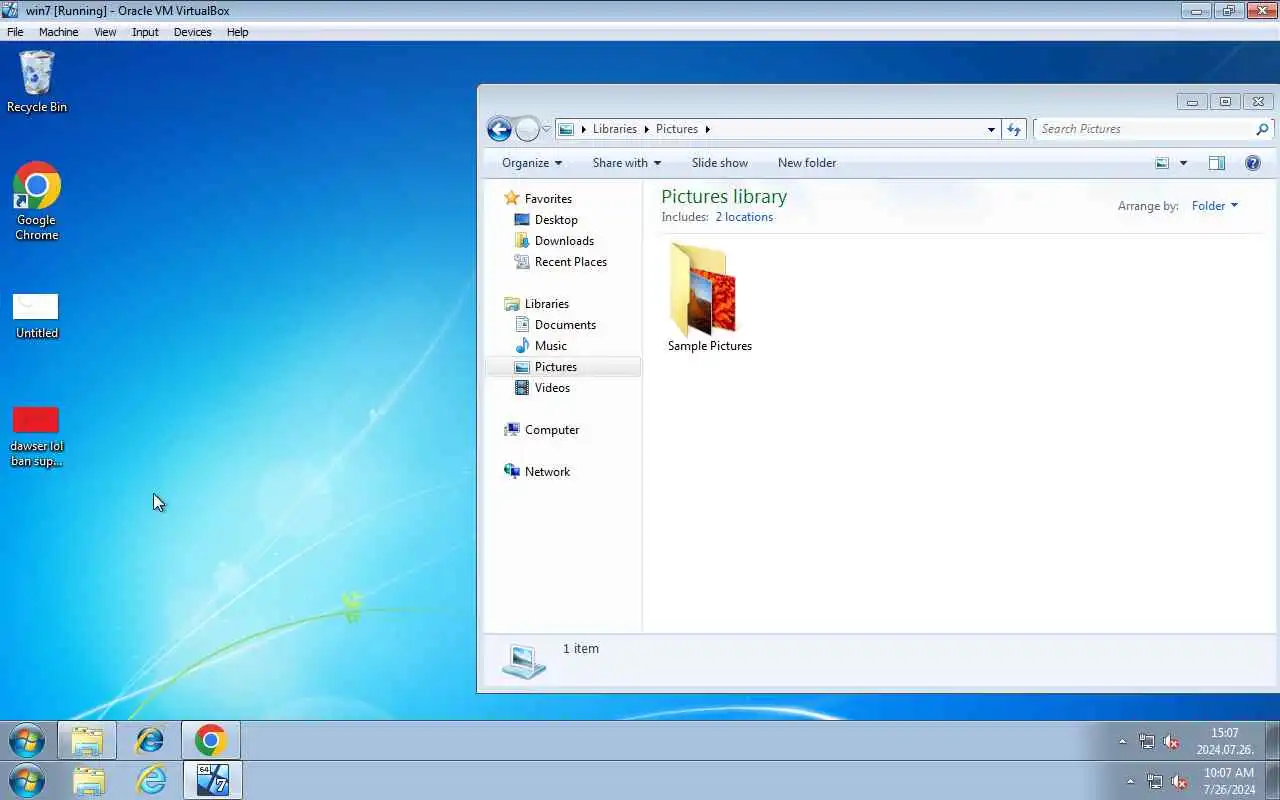The height and width of the screenshot is (800, 1280).
Task: Open recent pages dropdown beside Forward arrow
Action: (x=546, y=130)
